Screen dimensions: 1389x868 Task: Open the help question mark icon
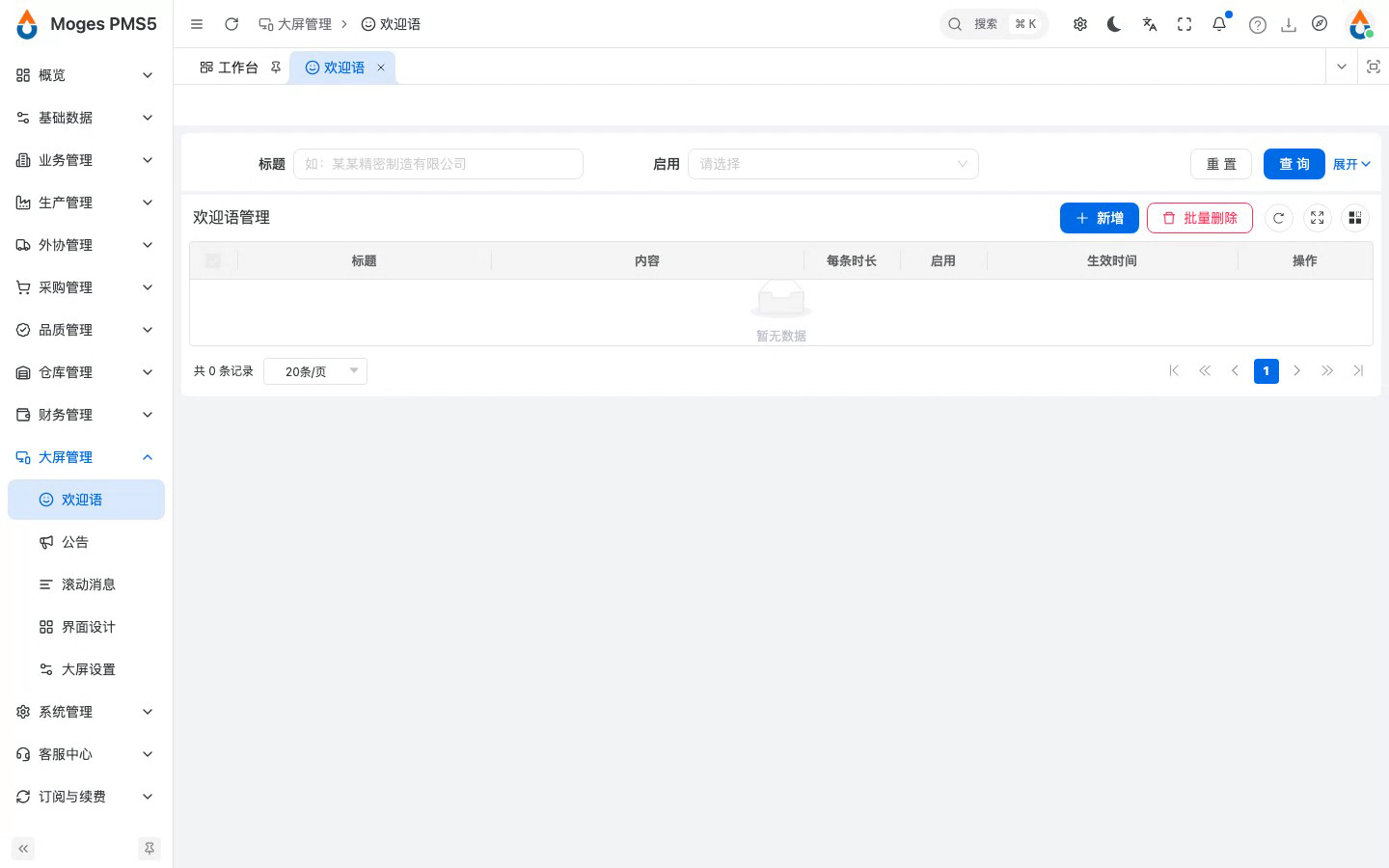[1258, 25]
